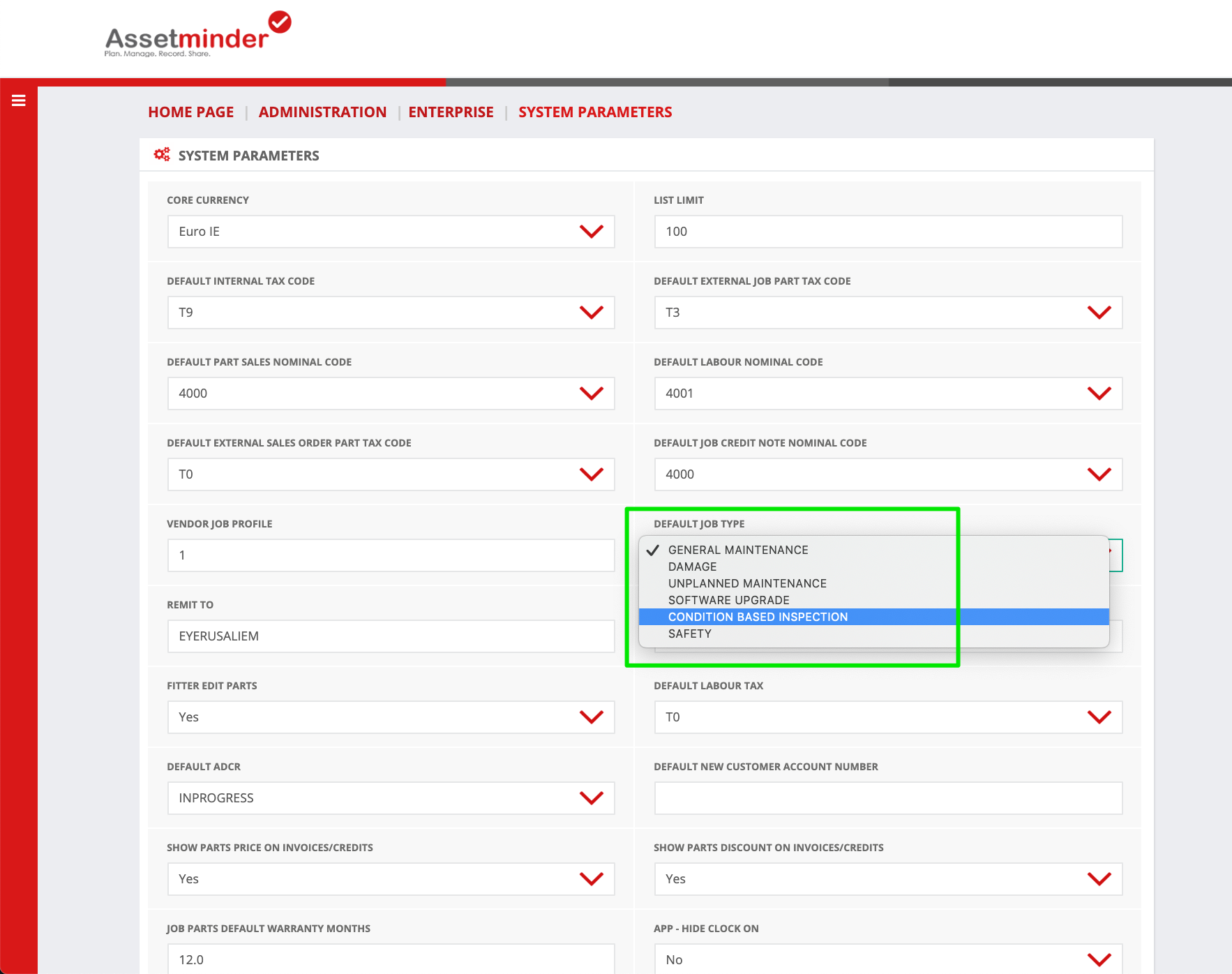Open Fitter Edit Parts dropdown
The height and width of the screenshot is (974, 1232).
[x=391, y=717]
